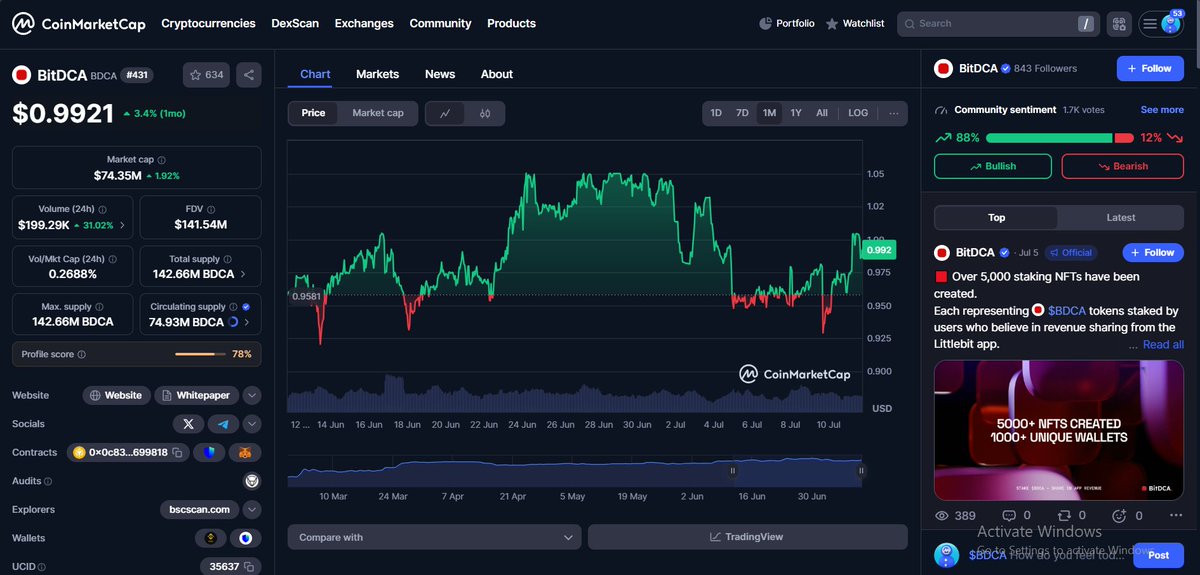
Task: Switch to the Markets tab
Action: [377, 74]
